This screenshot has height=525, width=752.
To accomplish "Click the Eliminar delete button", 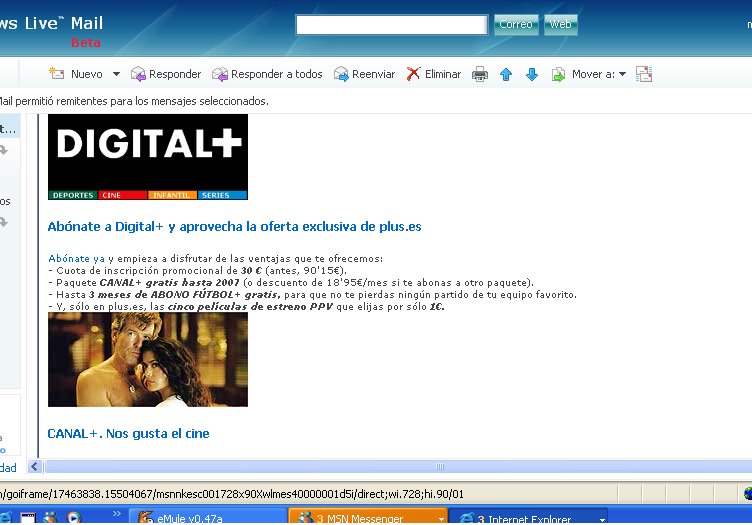I will (x=434, y=74).
